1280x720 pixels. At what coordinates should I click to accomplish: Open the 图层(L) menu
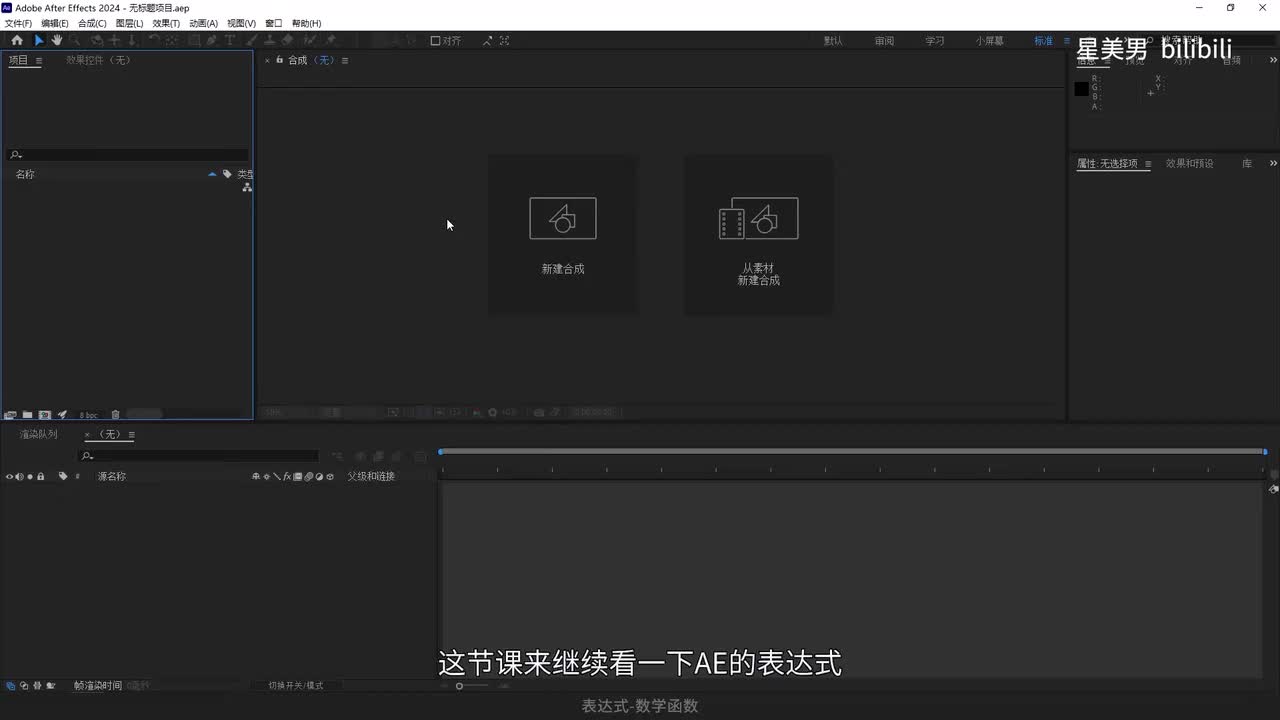click(129, 23)
